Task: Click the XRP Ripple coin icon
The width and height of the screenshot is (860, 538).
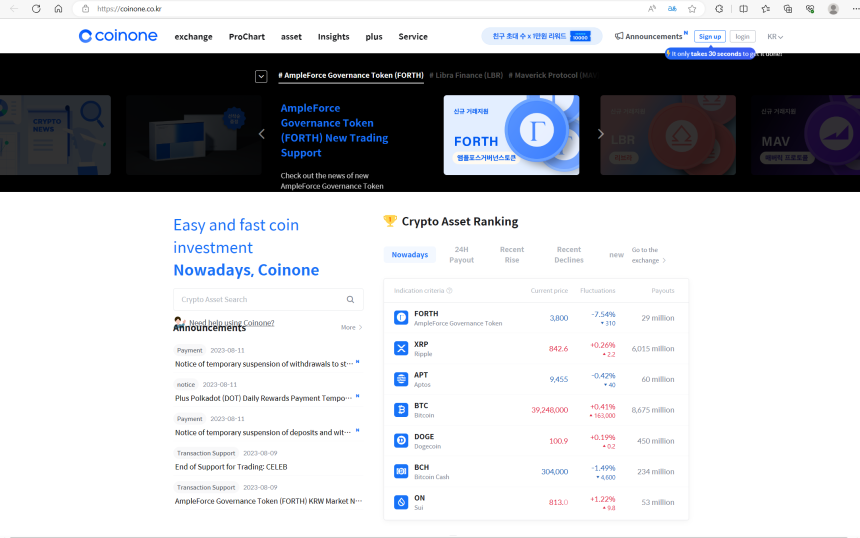Action: click(401, 348)
